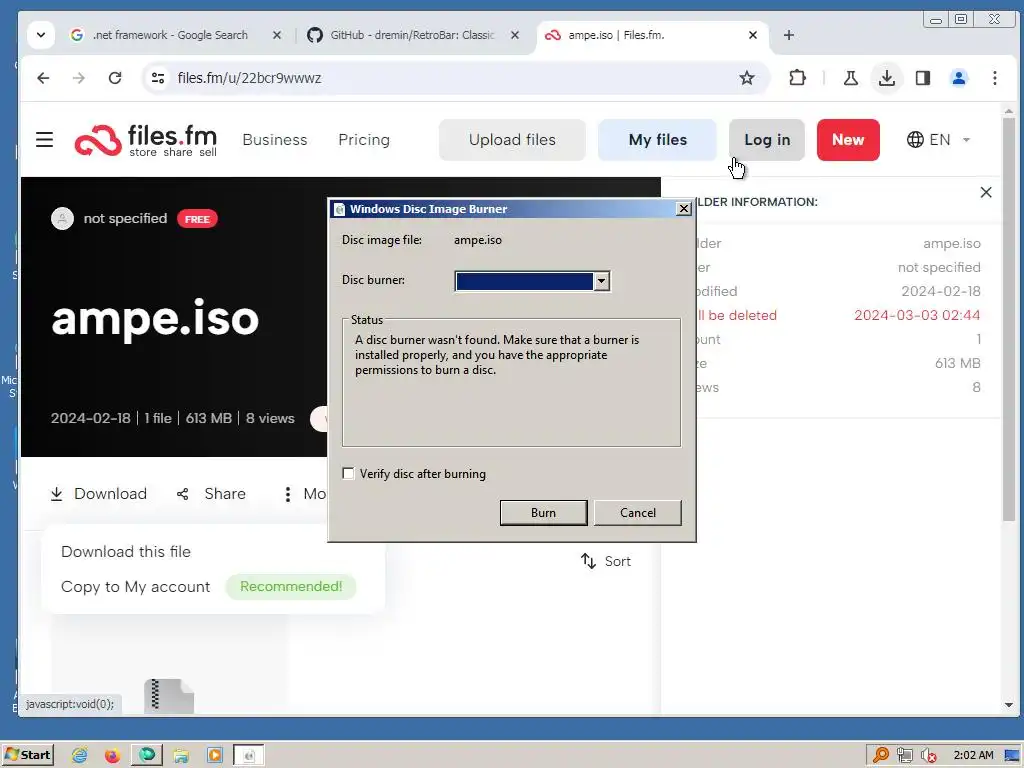
Task: Click the taskbar clock 2:02 AM
Action: tap(973, 756)
